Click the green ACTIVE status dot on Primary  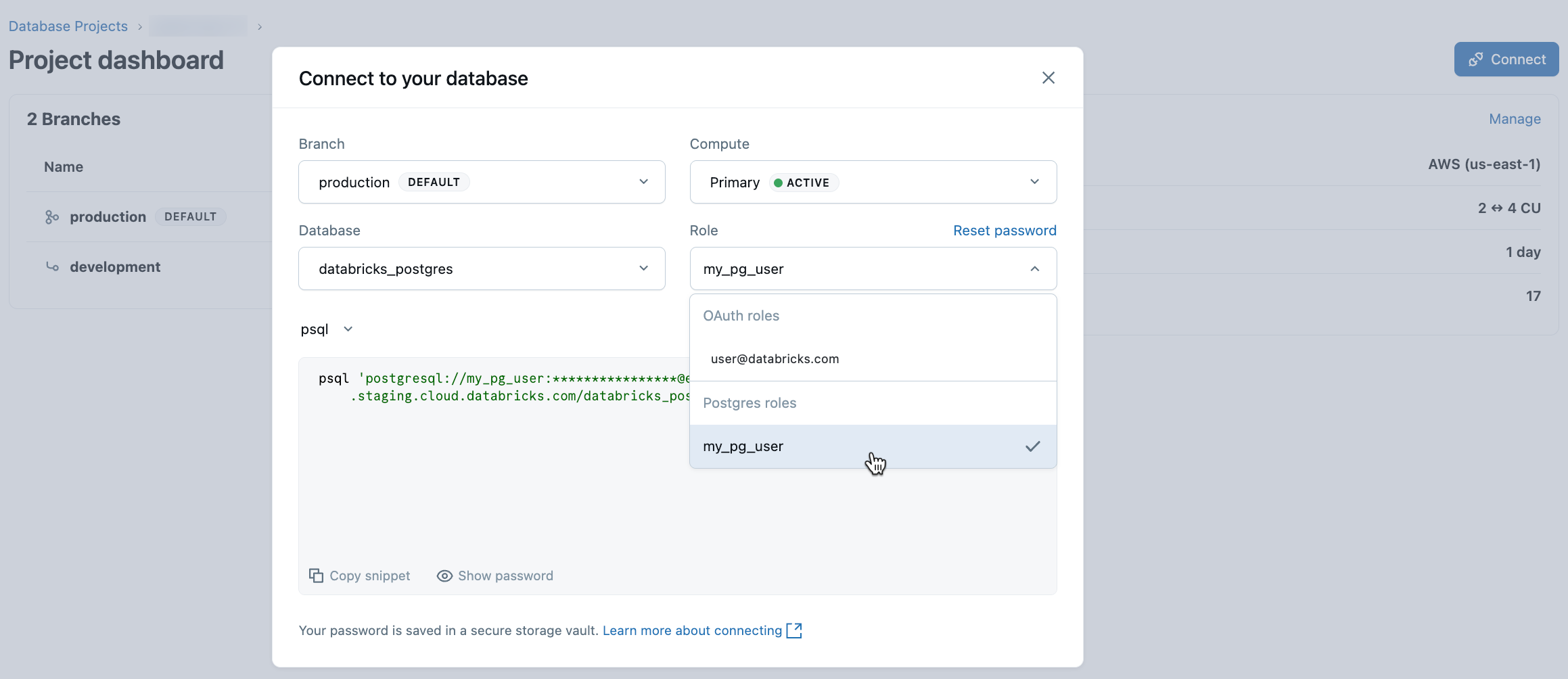779,182
